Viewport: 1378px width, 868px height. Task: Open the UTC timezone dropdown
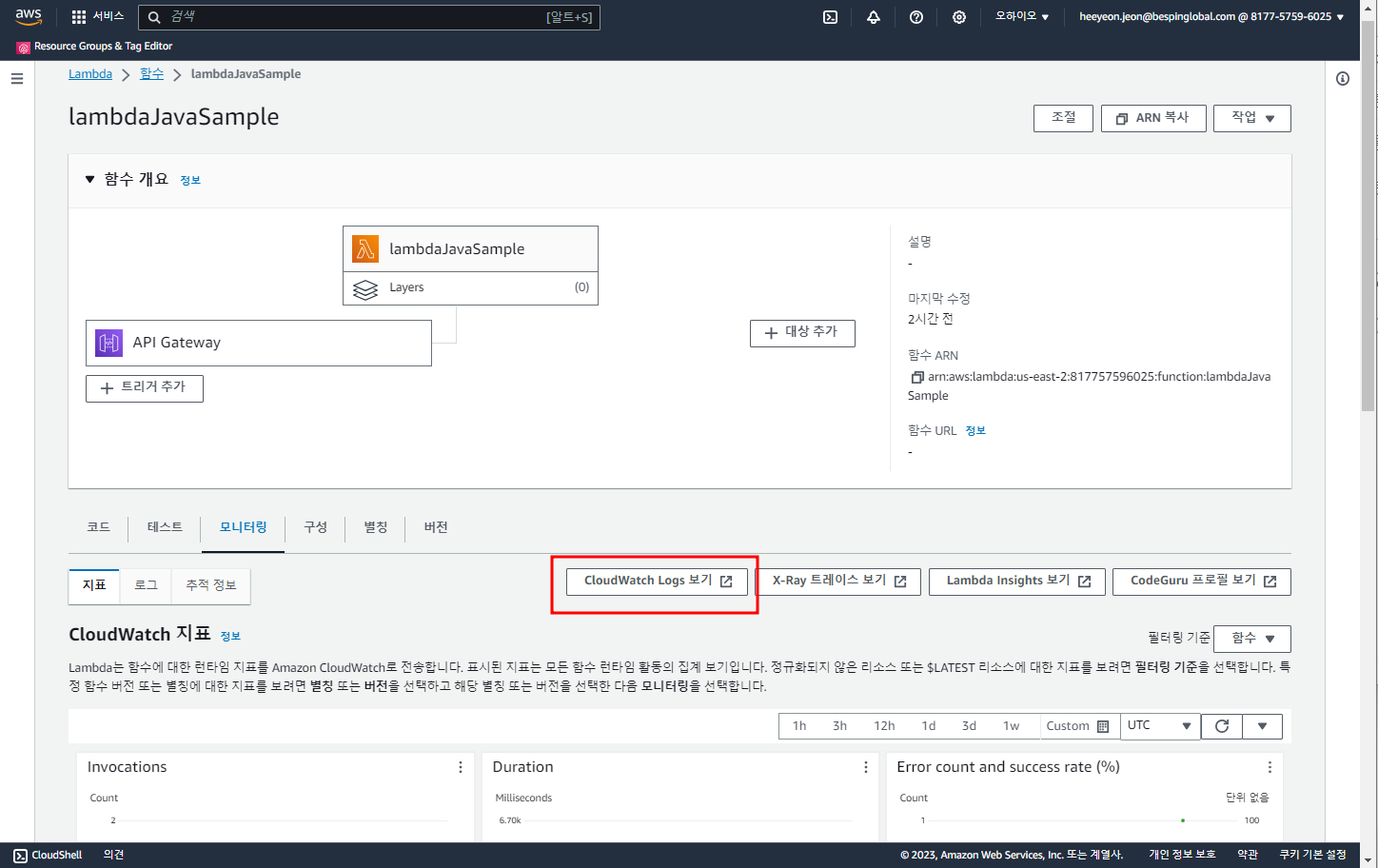(1160, 726)
